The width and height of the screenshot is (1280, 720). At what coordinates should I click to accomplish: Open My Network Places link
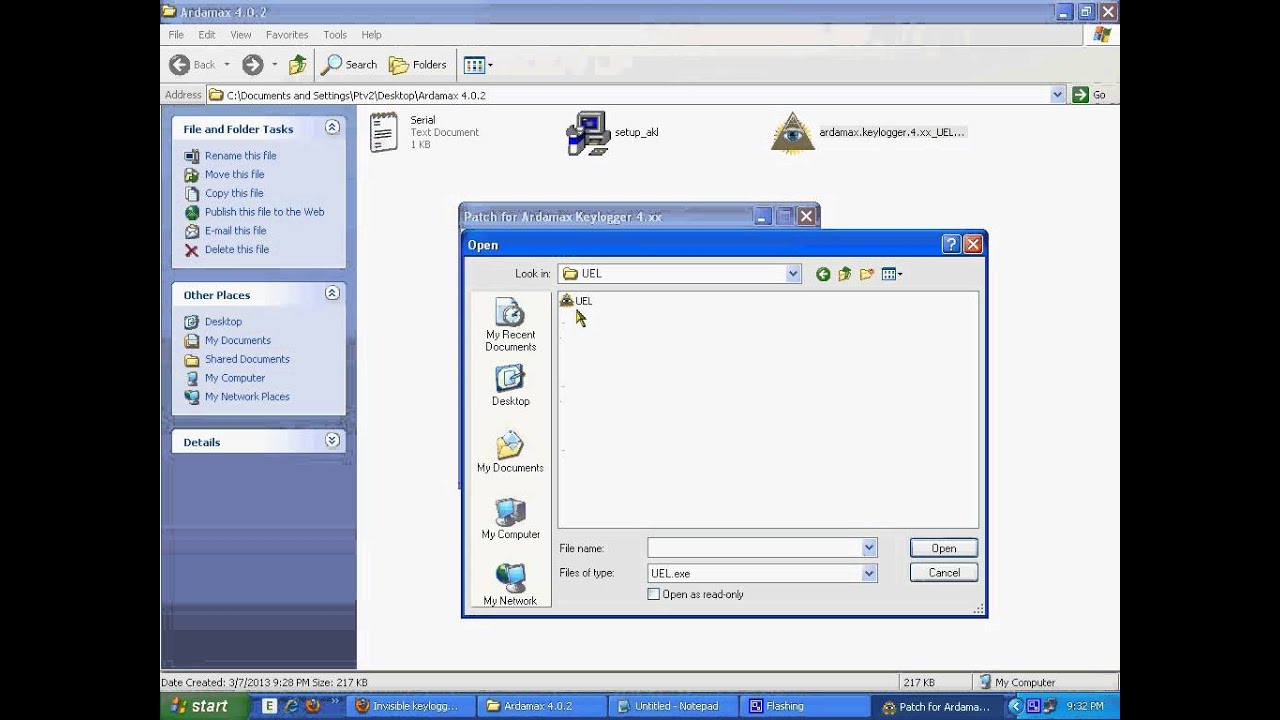click(x=247, y=397)
